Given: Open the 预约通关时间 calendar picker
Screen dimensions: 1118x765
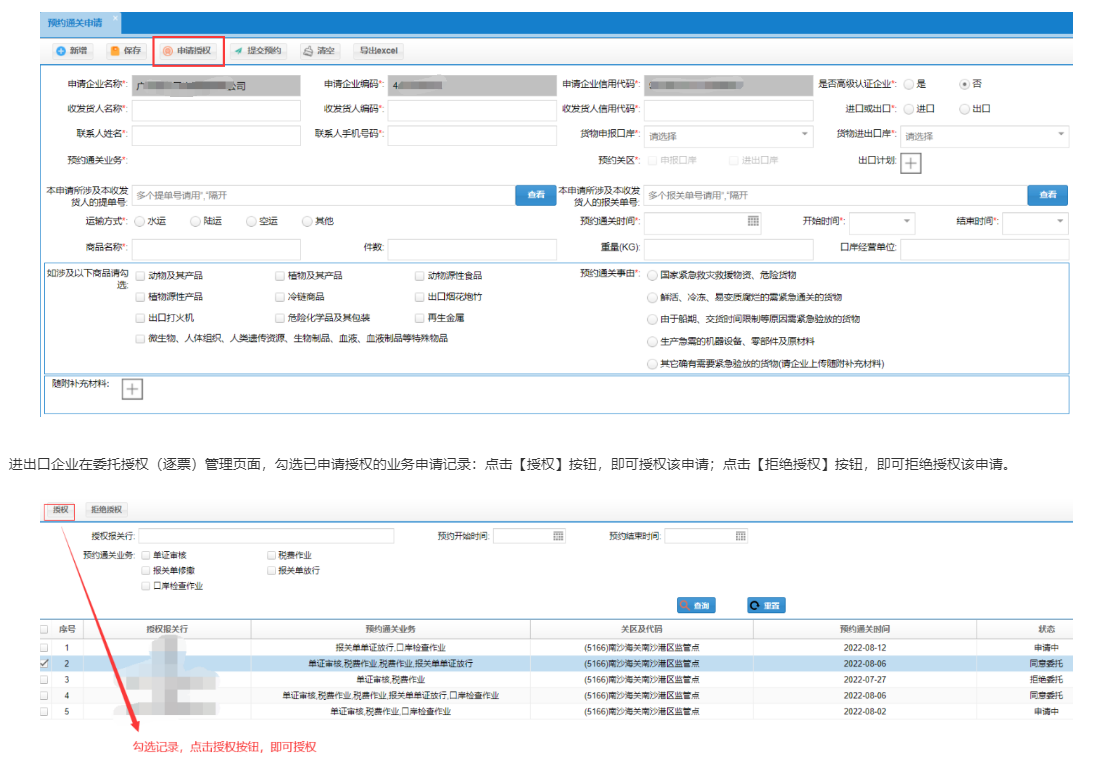Looking at the screenshot, I should tap(753, 221).
